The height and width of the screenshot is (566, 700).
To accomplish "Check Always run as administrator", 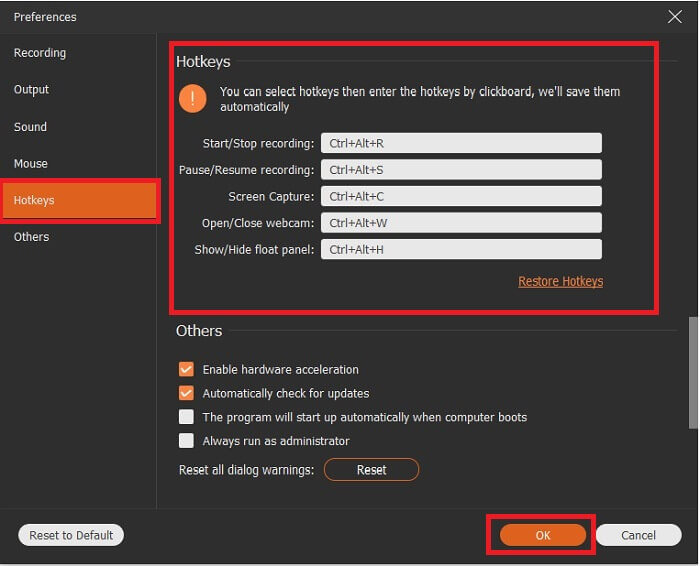I will 186,441.
